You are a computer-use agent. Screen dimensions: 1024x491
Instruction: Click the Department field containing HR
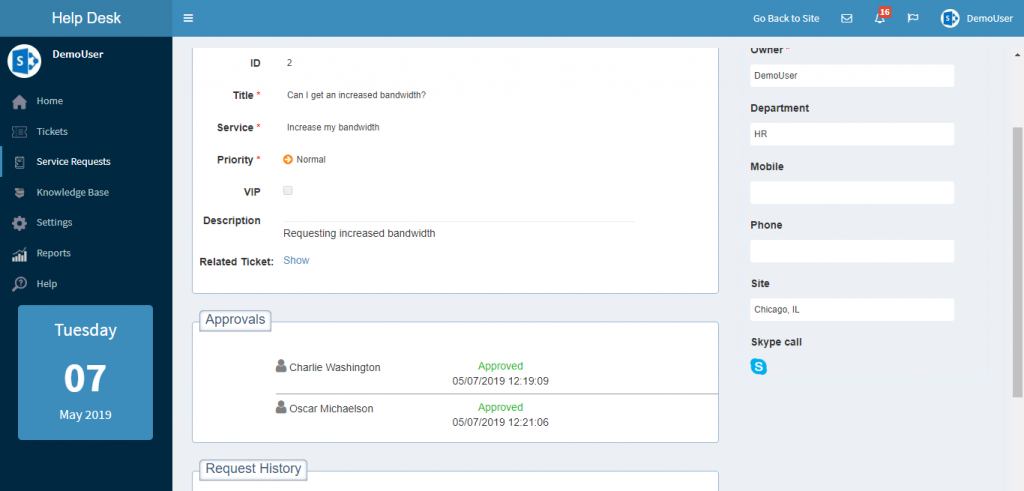point(852,134)
